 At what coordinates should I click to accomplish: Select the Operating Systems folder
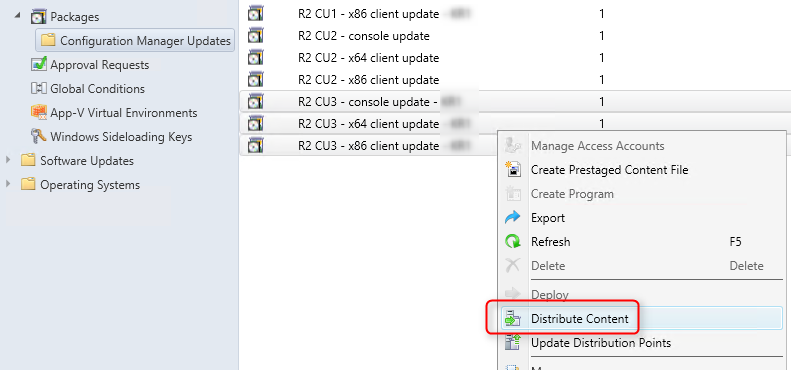(x=90, y=185)
